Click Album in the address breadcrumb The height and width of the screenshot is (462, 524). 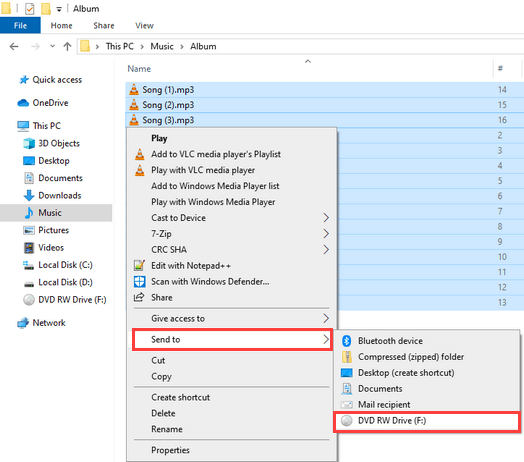coord(203,46)
